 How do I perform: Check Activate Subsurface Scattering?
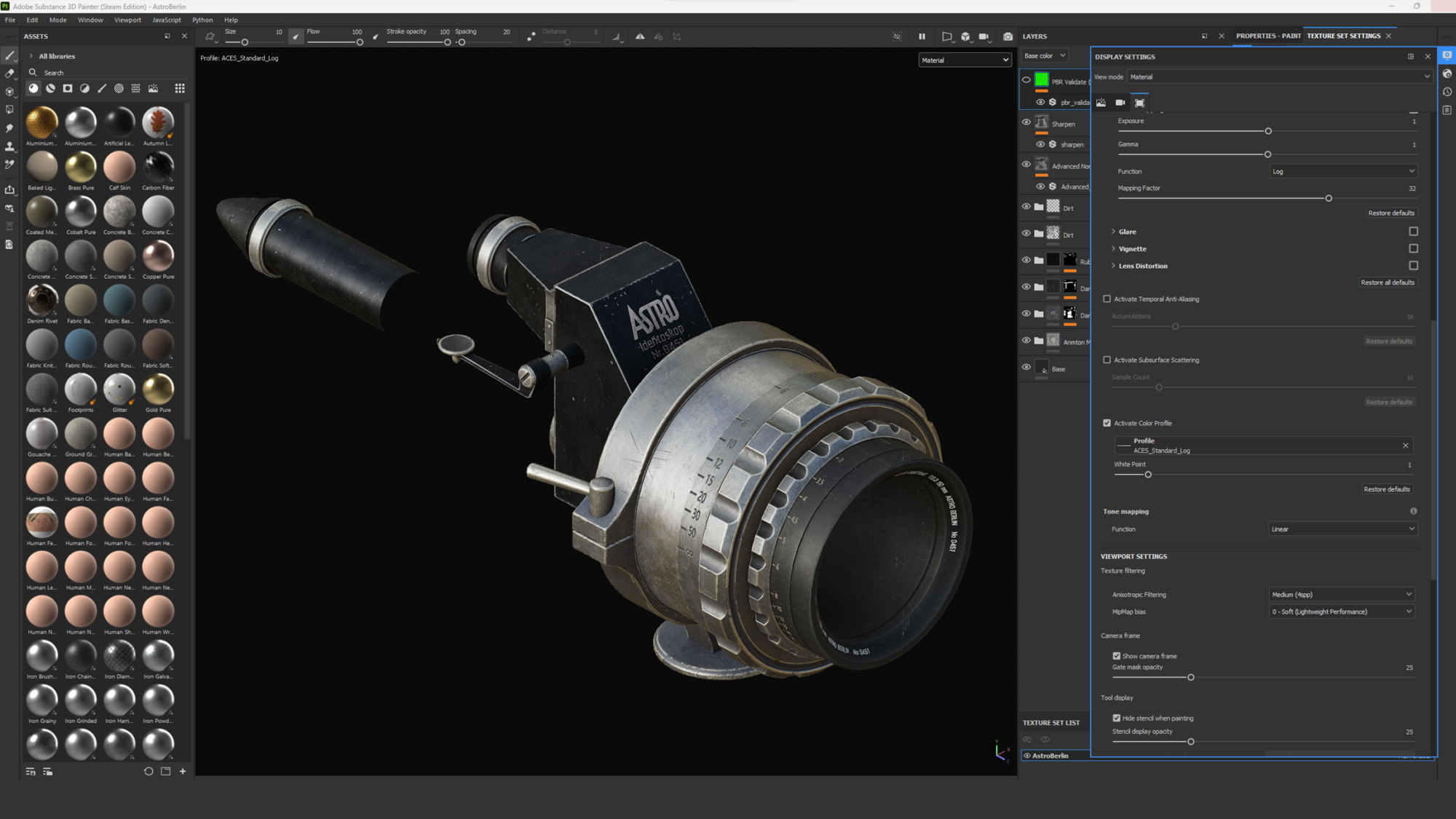point(1107,360)
